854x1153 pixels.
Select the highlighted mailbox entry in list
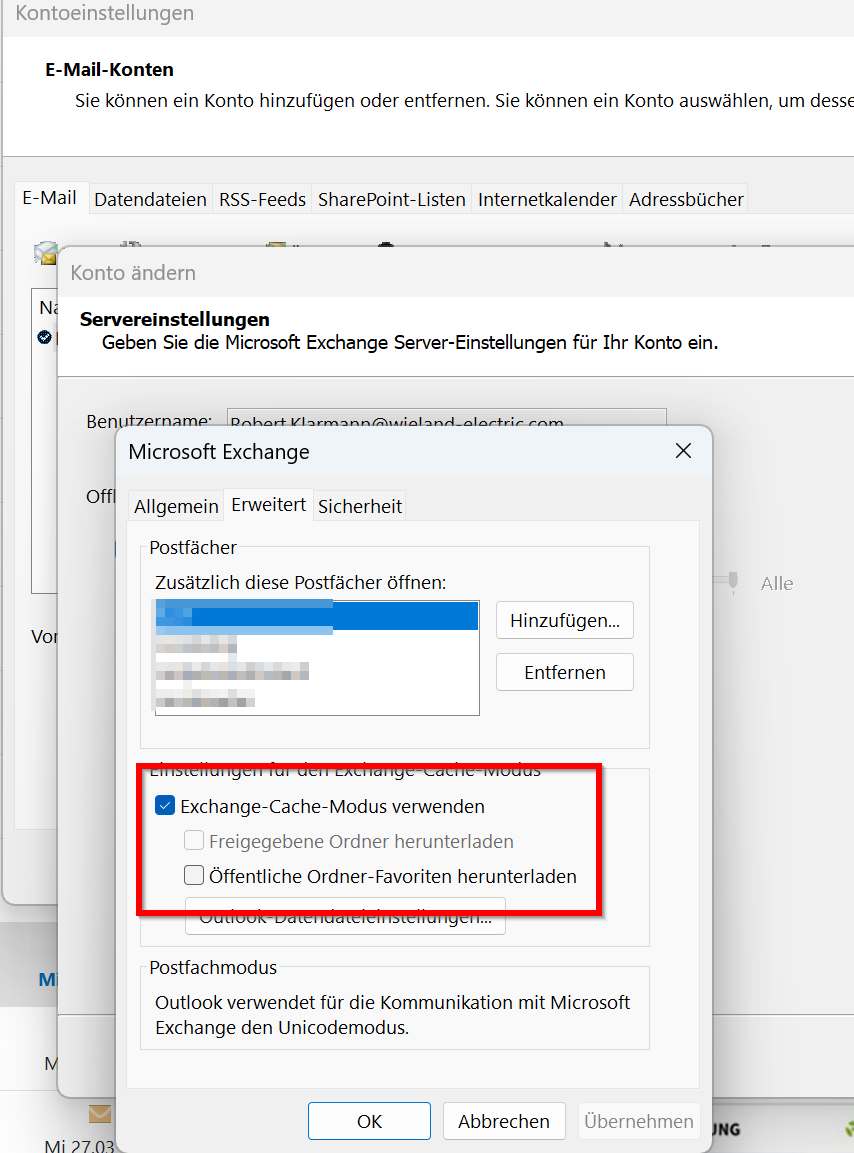pyautogui.click(x=317, y=617)
